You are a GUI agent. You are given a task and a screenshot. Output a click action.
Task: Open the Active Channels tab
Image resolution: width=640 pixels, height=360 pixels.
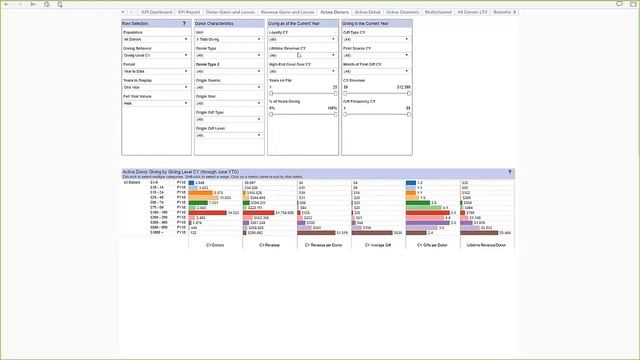402,12
